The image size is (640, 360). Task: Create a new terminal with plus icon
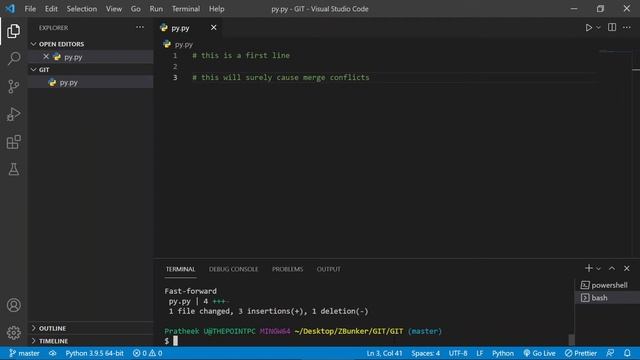589,268
